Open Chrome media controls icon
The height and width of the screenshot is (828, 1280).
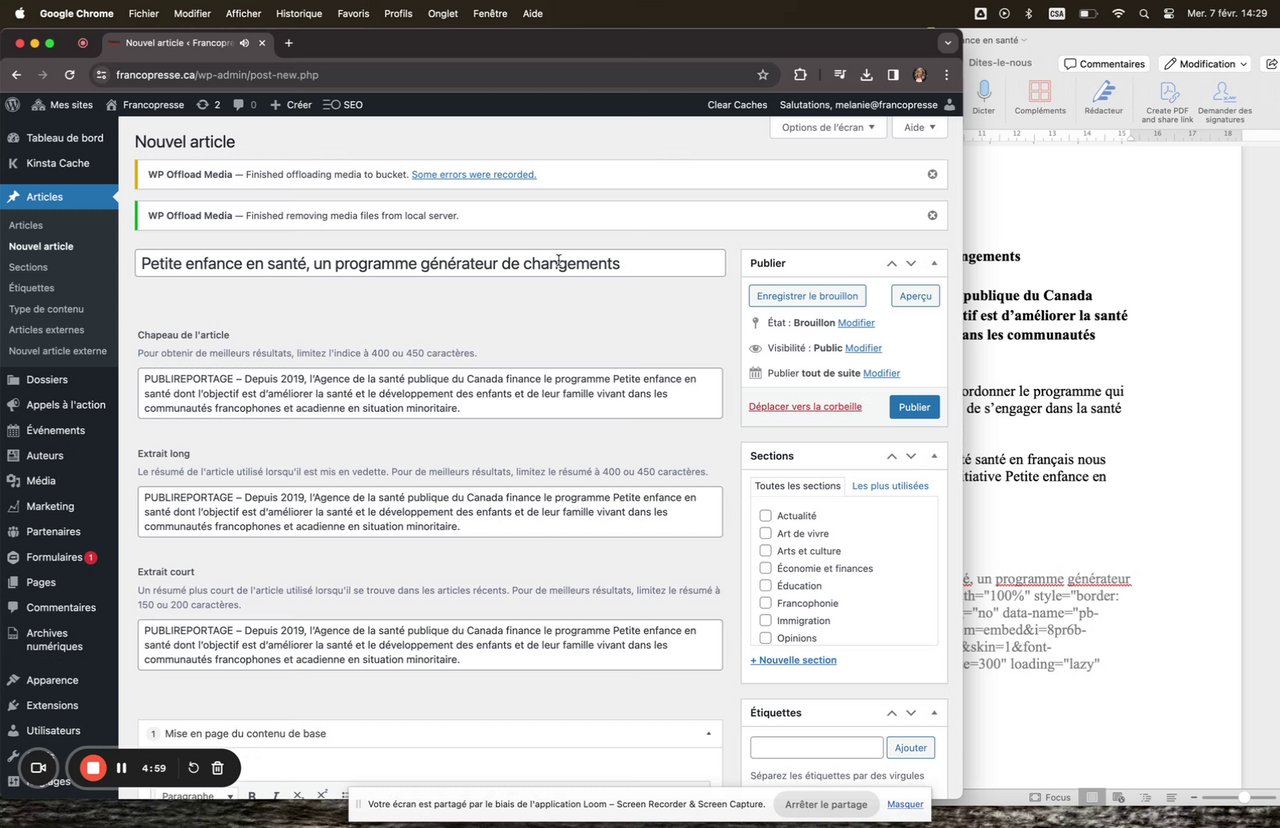pos(840,75)
